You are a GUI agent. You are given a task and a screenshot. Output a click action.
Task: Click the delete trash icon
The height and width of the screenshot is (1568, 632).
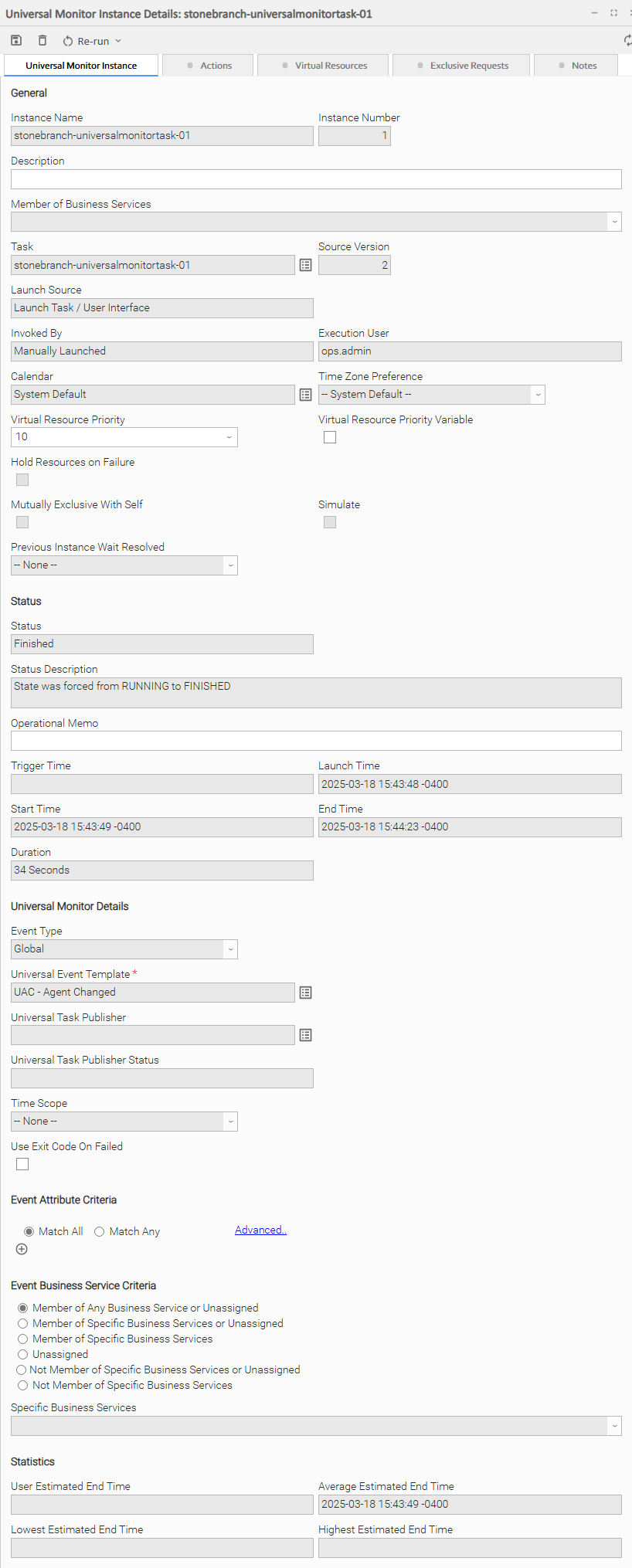pyautogui.click(x=42, y=41)
